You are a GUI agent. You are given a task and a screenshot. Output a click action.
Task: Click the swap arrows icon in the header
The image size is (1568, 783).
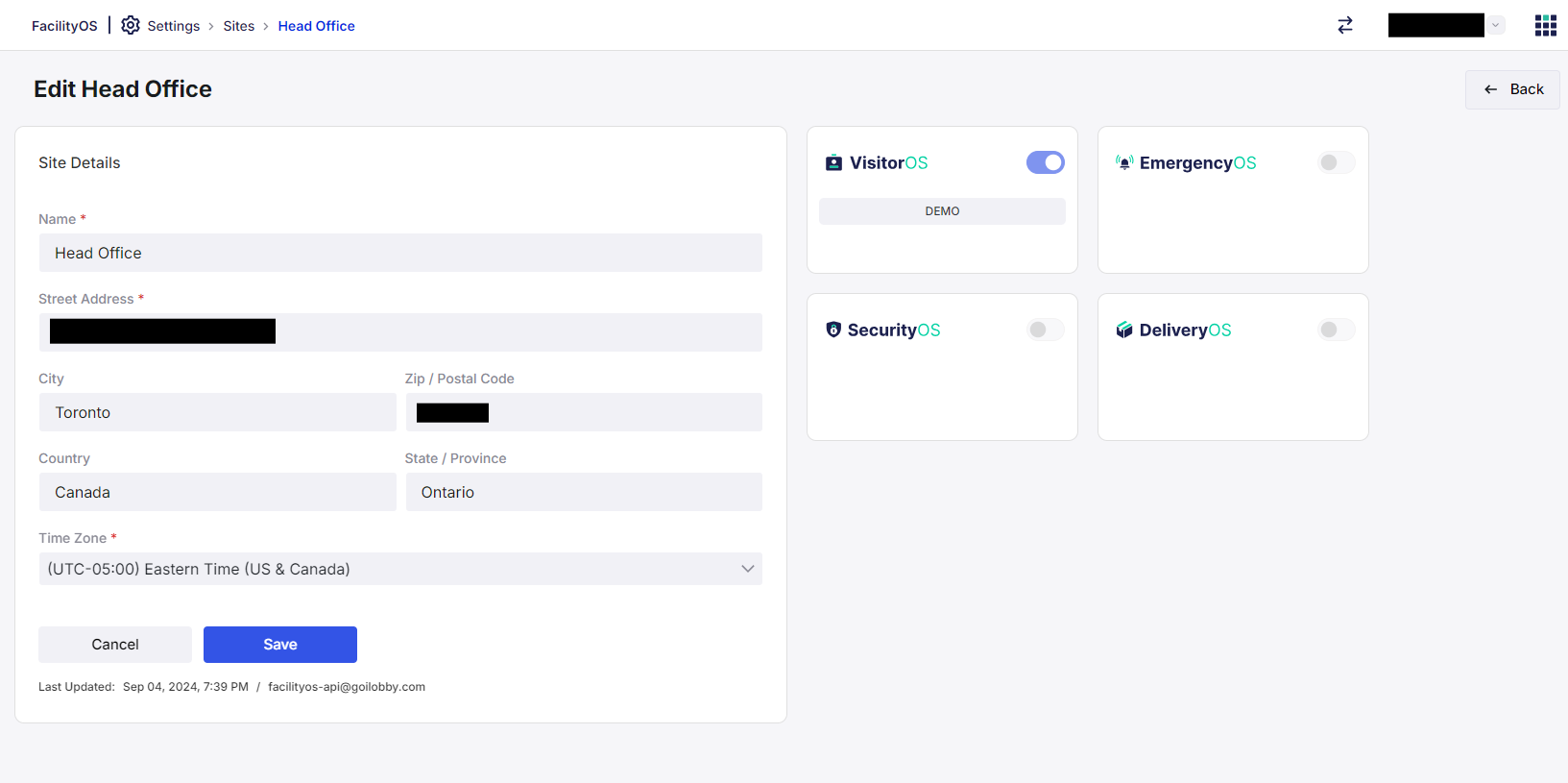[1344, 25]
